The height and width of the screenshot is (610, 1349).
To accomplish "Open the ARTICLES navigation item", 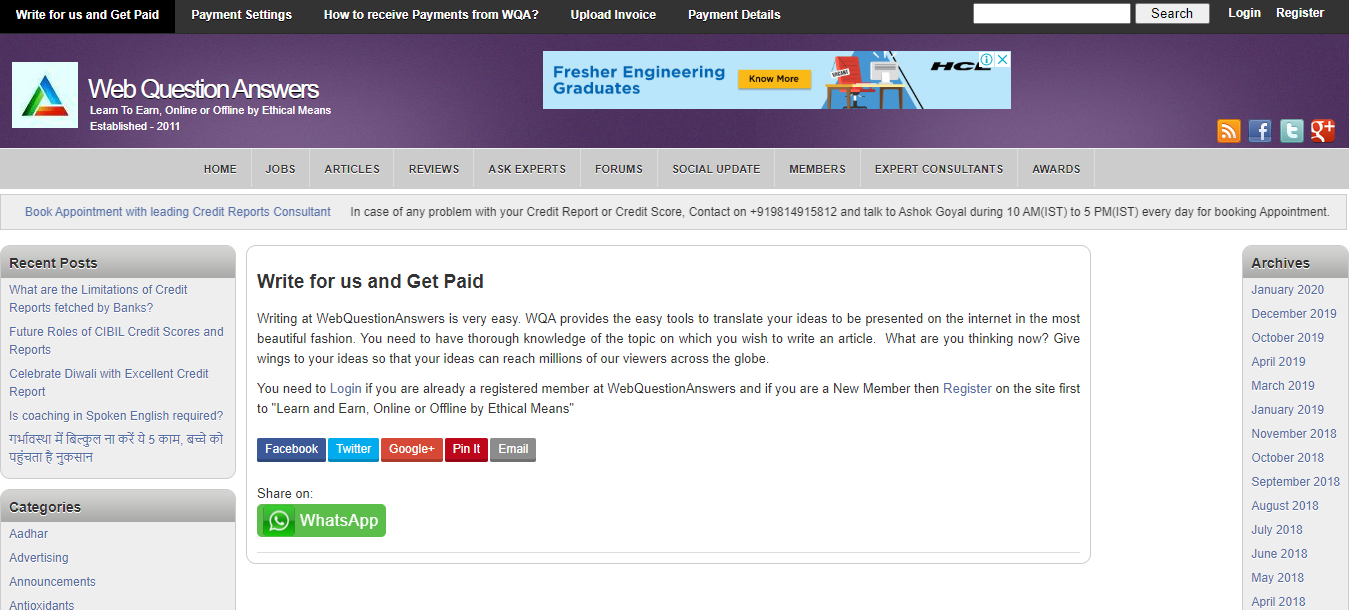I will coord(352,169).
